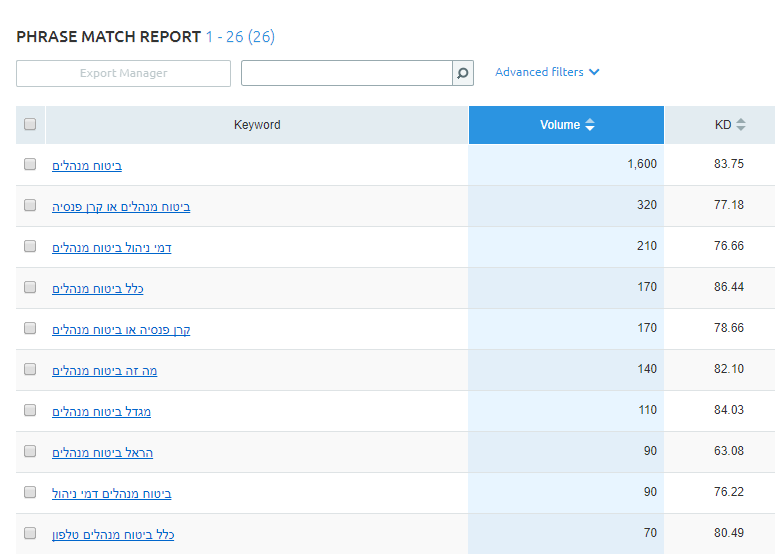Open the keyword link מגדל ביטוח מנהלים

pyautogui.click(x=101, y=412)
